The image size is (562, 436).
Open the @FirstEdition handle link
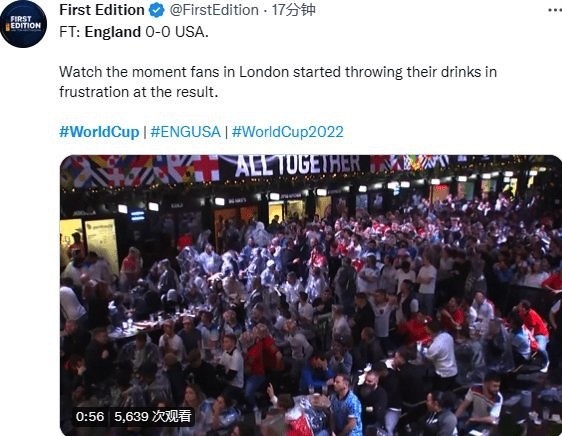214,10
